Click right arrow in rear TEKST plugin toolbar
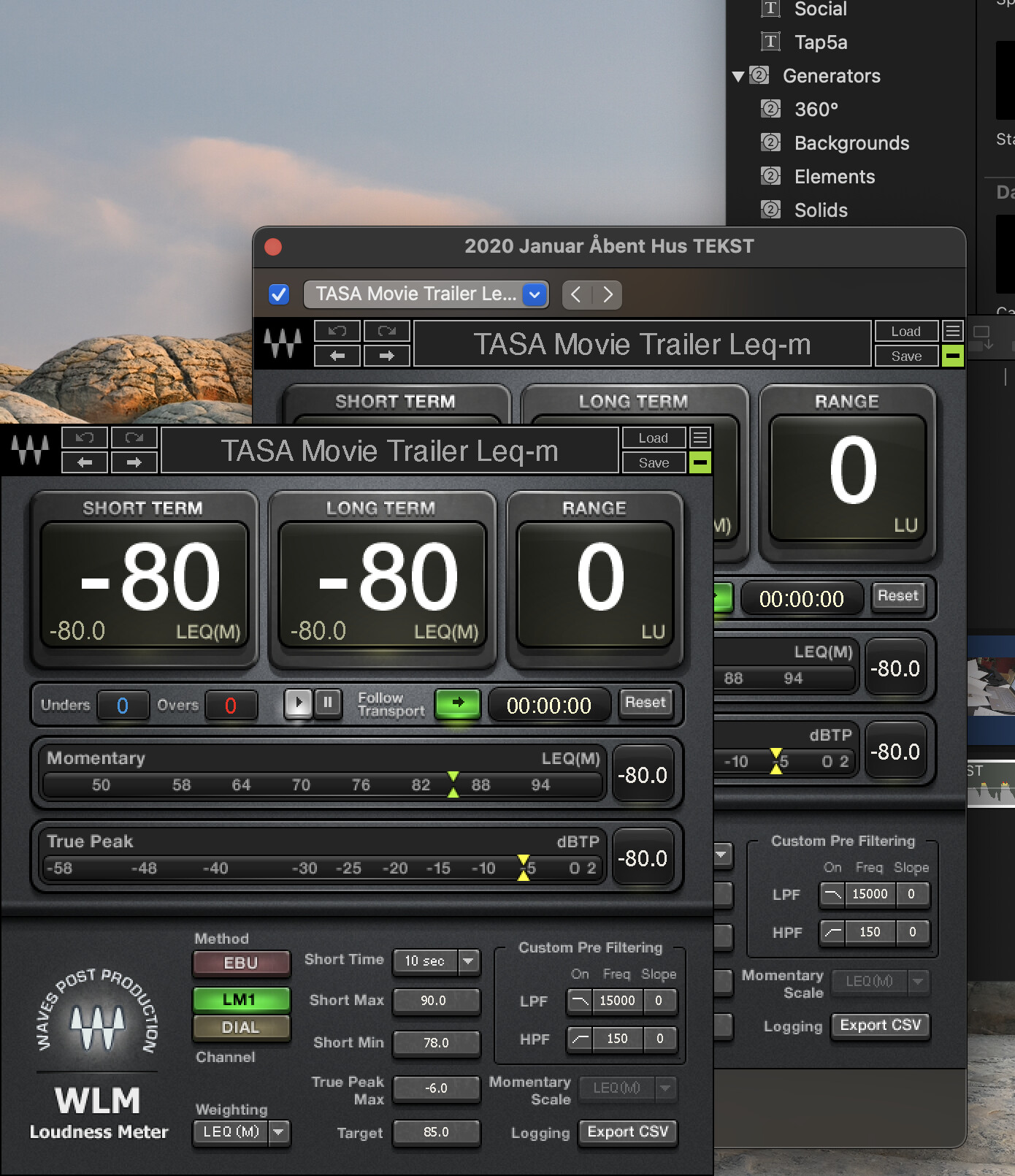This screenshot has height=1176, width=1015. click(387, 356)
